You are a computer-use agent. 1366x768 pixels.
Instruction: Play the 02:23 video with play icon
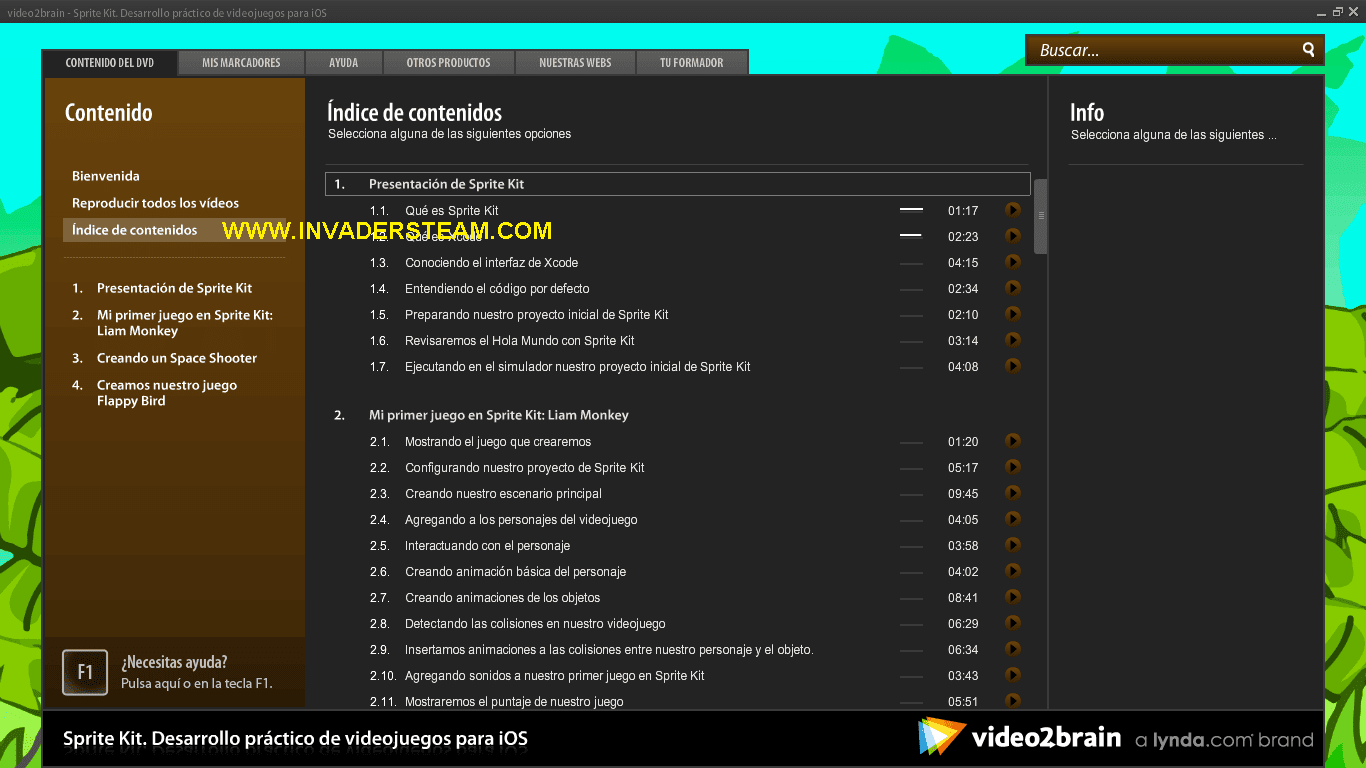pyautogui.click(x=1013, y=236)
